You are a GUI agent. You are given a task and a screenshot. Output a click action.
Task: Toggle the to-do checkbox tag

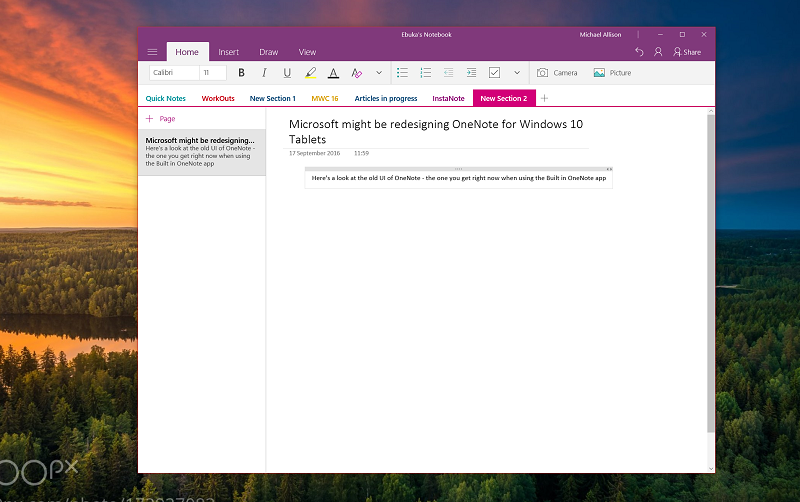pyautogui.click(x=494, y=73)
